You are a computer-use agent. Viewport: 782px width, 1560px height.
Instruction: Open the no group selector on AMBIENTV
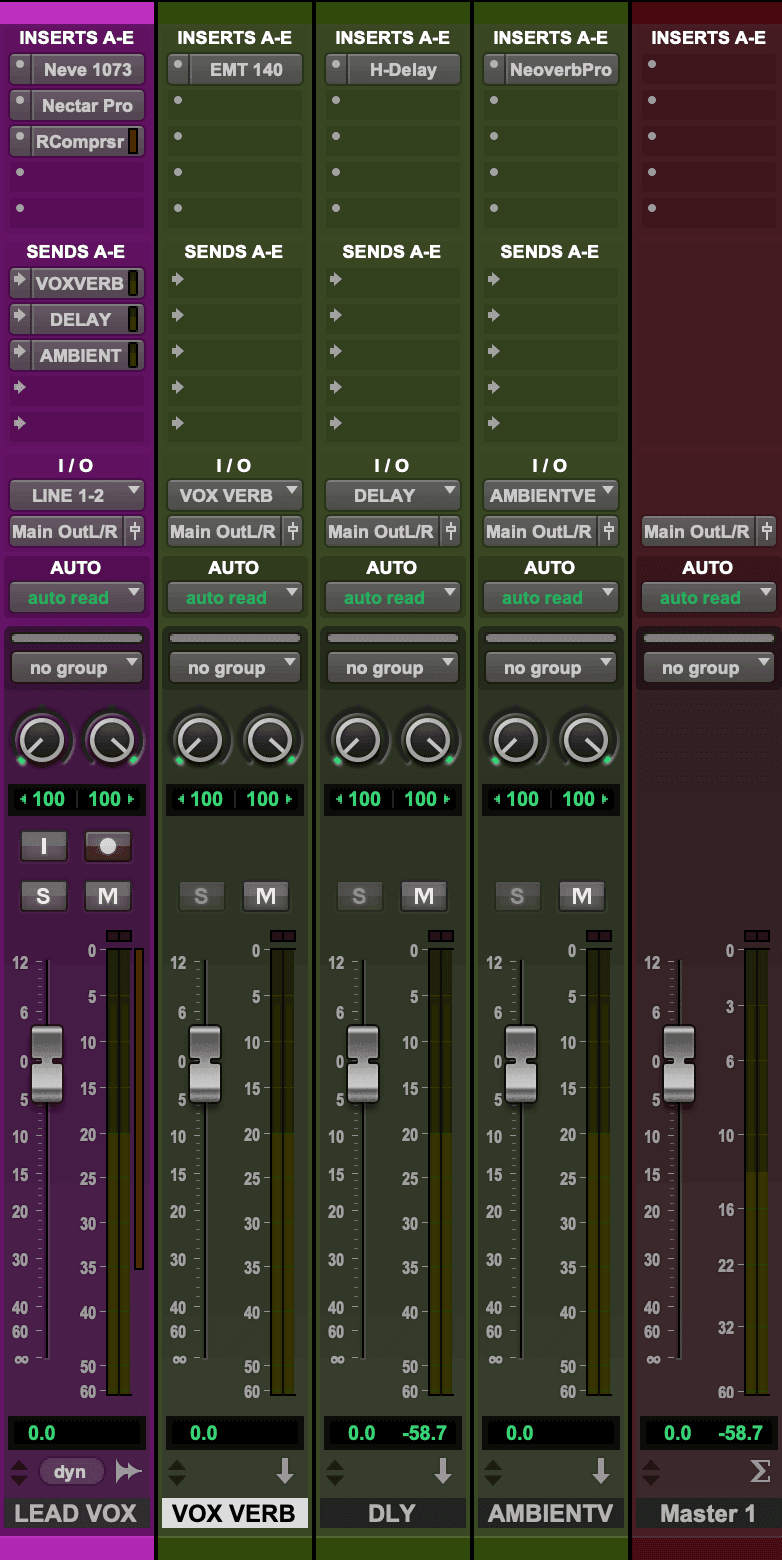tap(551, 668)
